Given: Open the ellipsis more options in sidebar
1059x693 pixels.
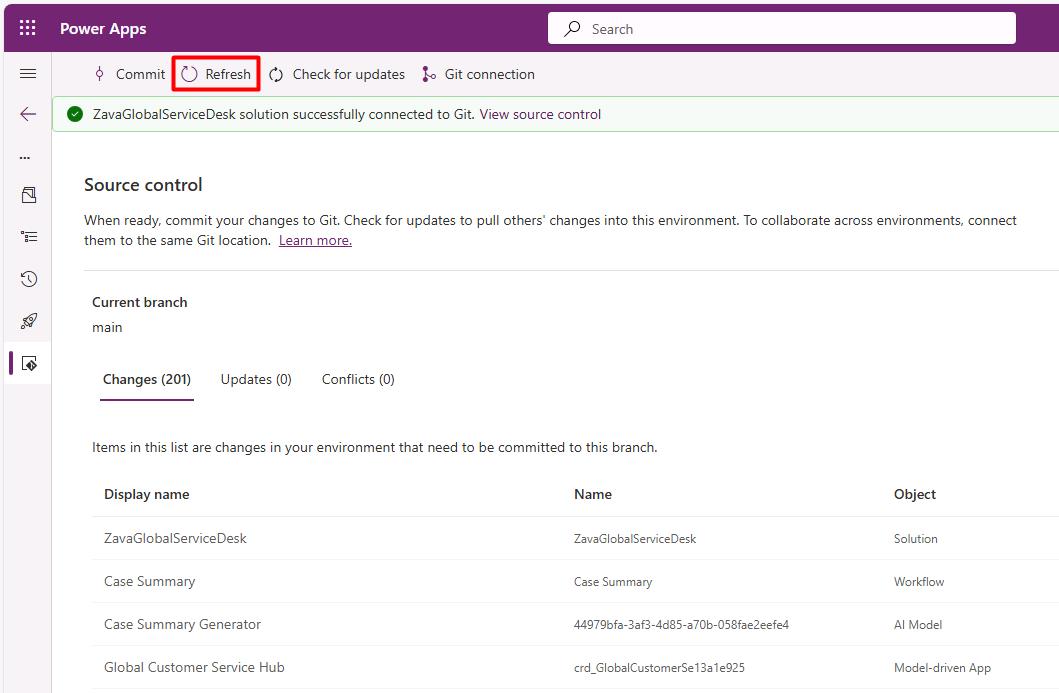Looking at the screenshot, I should coord(25,157).
